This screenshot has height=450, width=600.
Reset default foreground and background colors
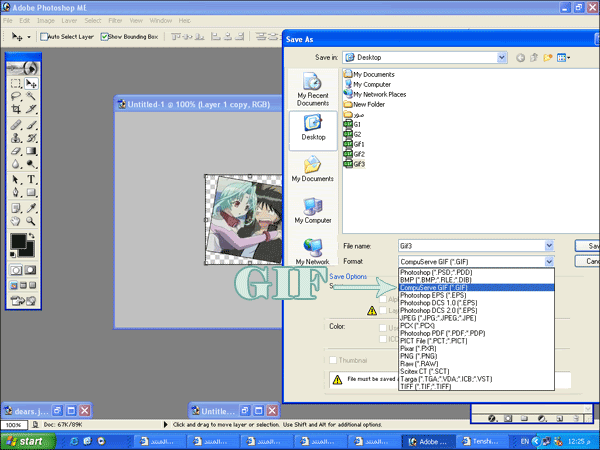pos(13,254)
